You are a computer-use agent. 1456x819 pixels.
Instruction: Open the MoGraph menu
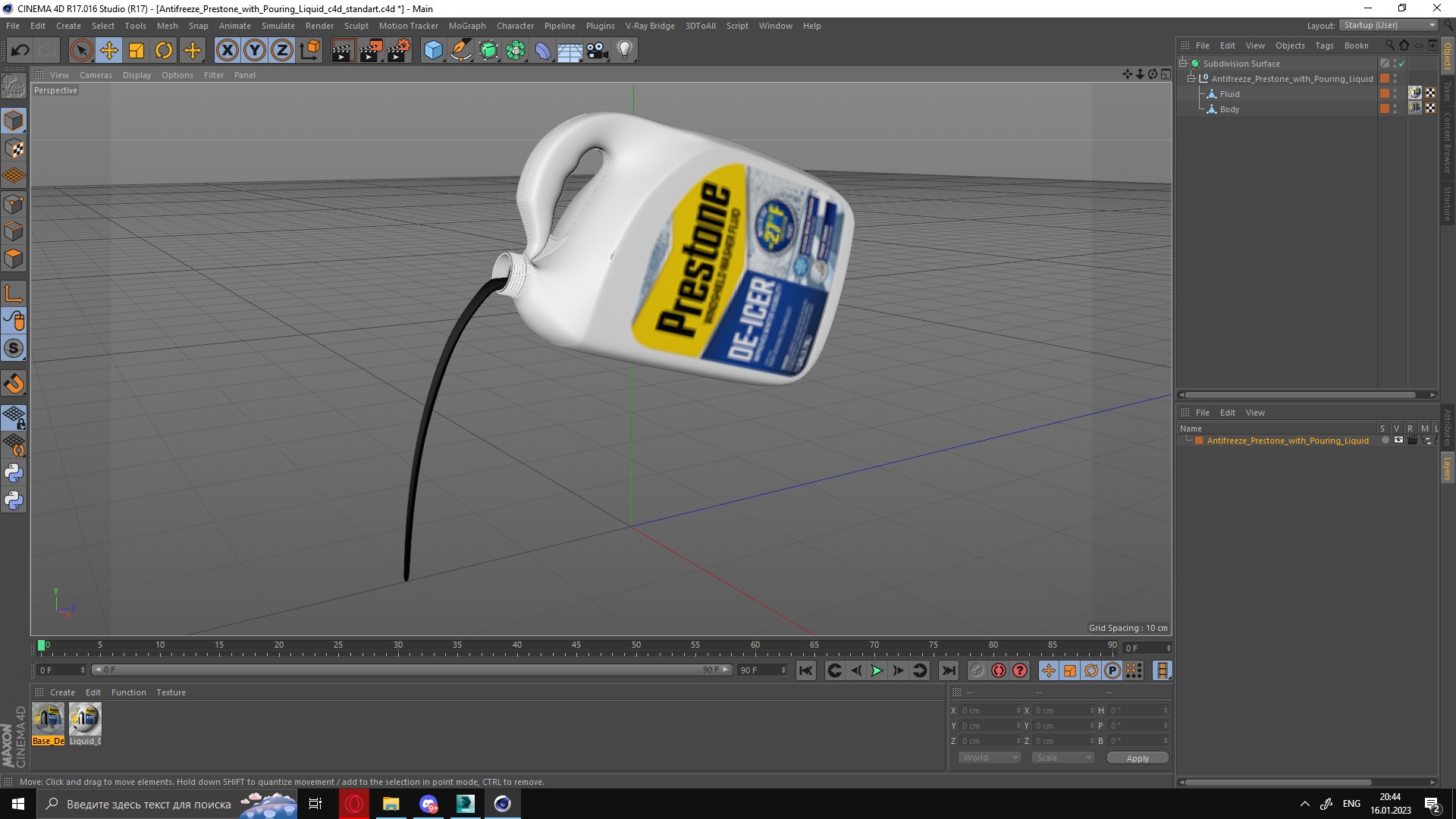coord(467,26)
